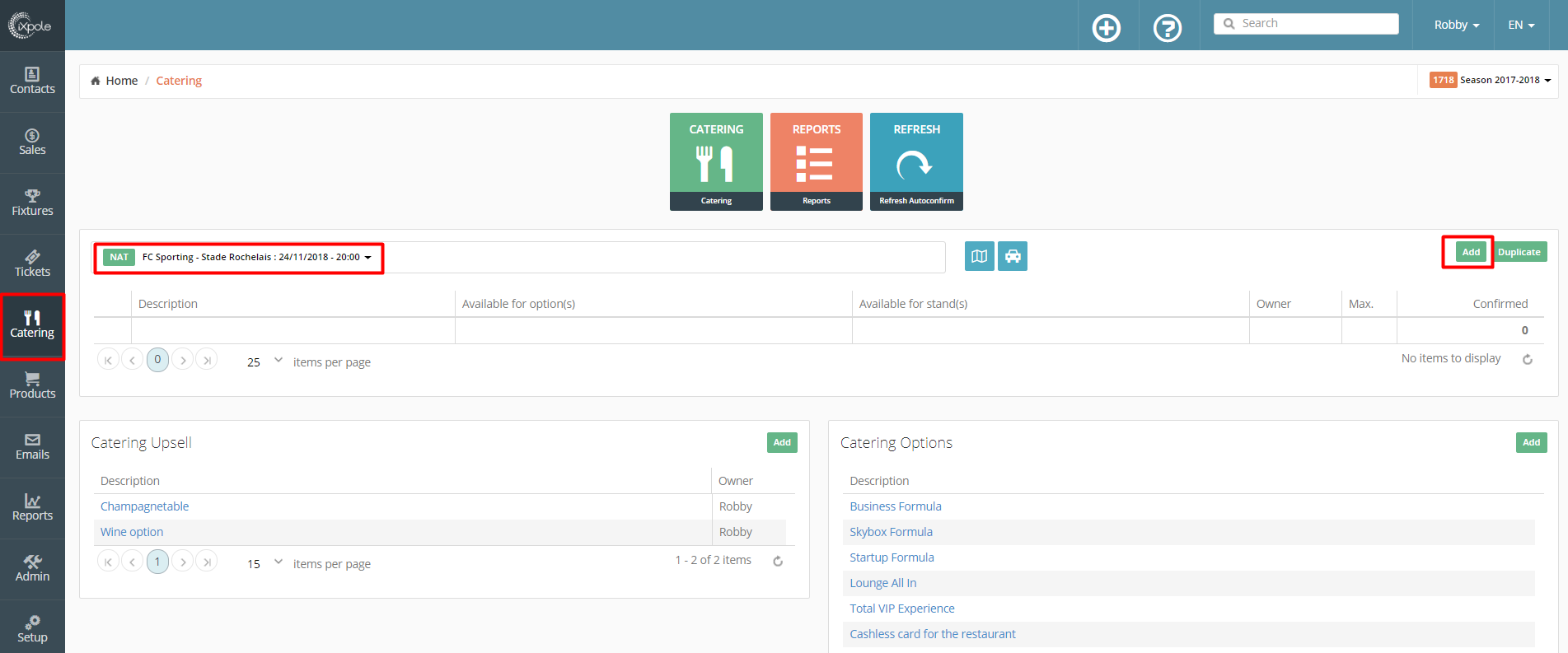Click Available for stand(s) column header
The width and height of the screenshot is (1568, 653).
coord(913,304)
